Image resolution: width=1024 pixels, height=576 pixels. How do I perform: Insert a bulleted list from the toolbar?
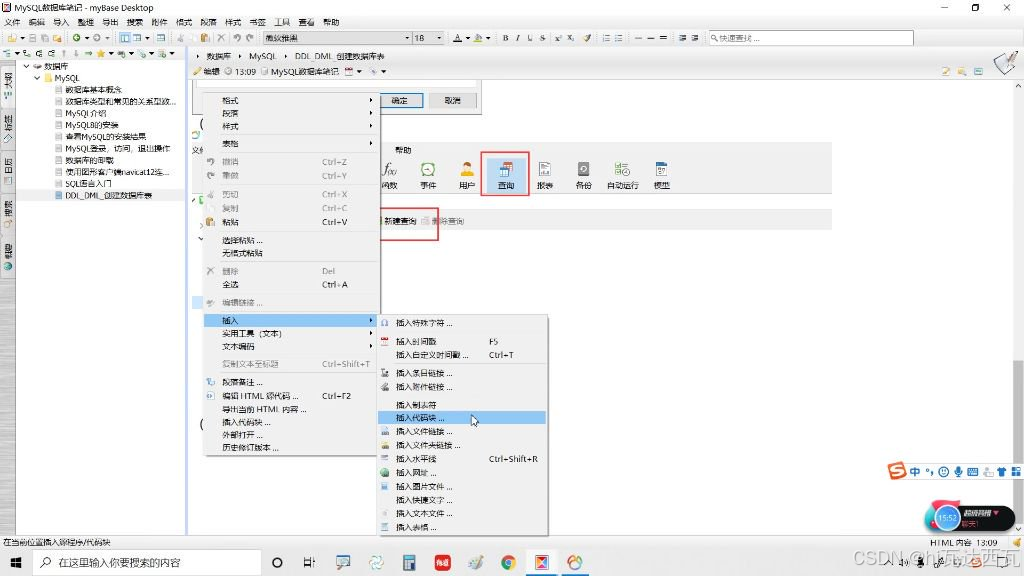(618, 38)
